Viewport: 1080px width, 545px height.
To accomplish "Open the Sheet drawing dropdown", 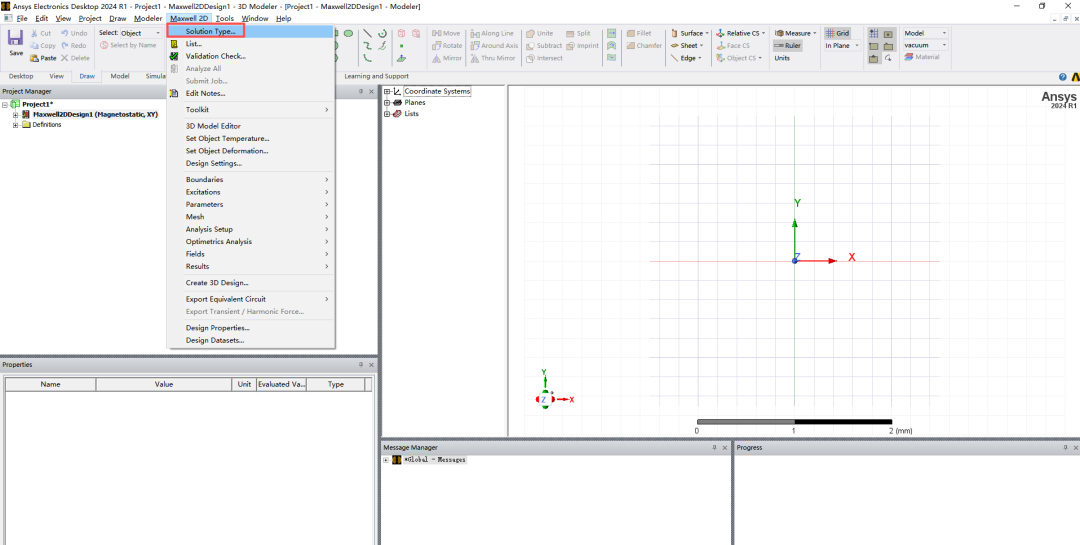I will click(x=685, y=45).
